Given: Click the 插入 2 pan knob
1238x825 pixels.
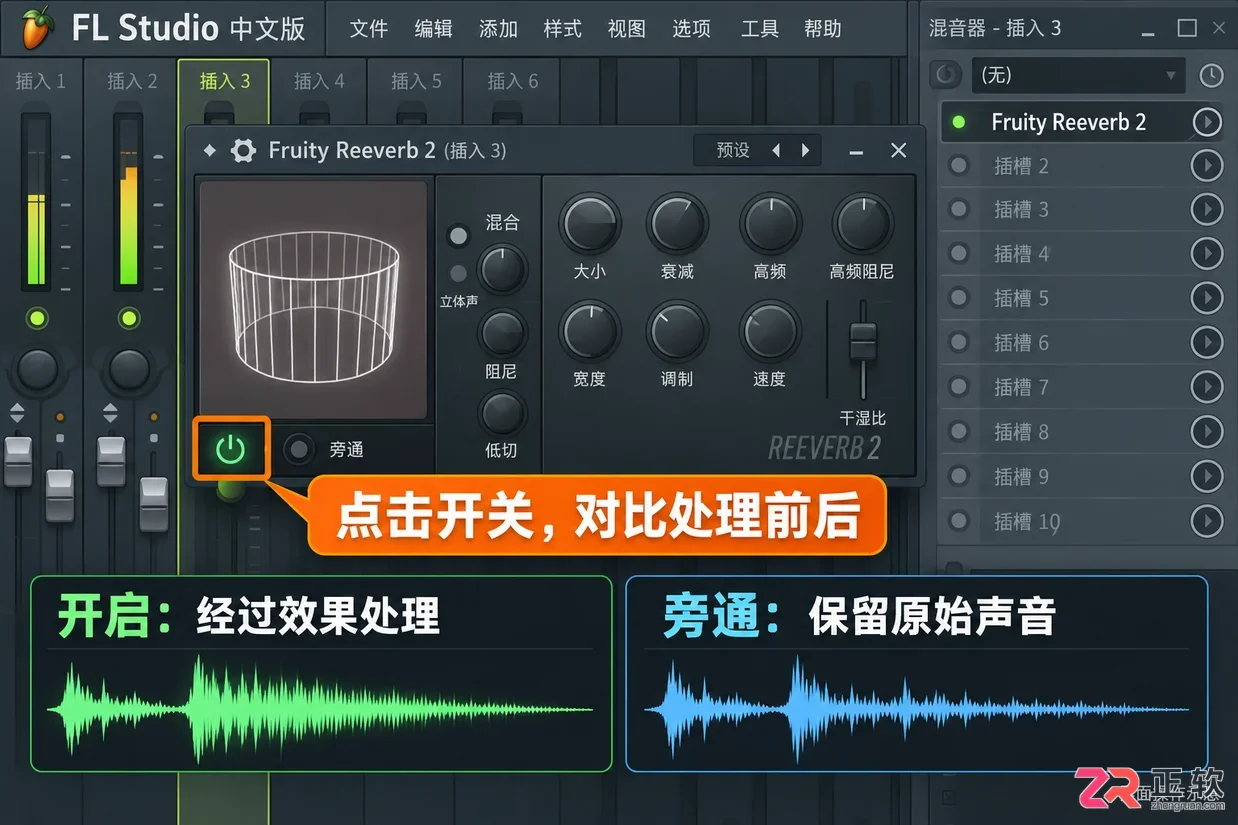Looking at the screenshot, I should (x=129, y=369).
